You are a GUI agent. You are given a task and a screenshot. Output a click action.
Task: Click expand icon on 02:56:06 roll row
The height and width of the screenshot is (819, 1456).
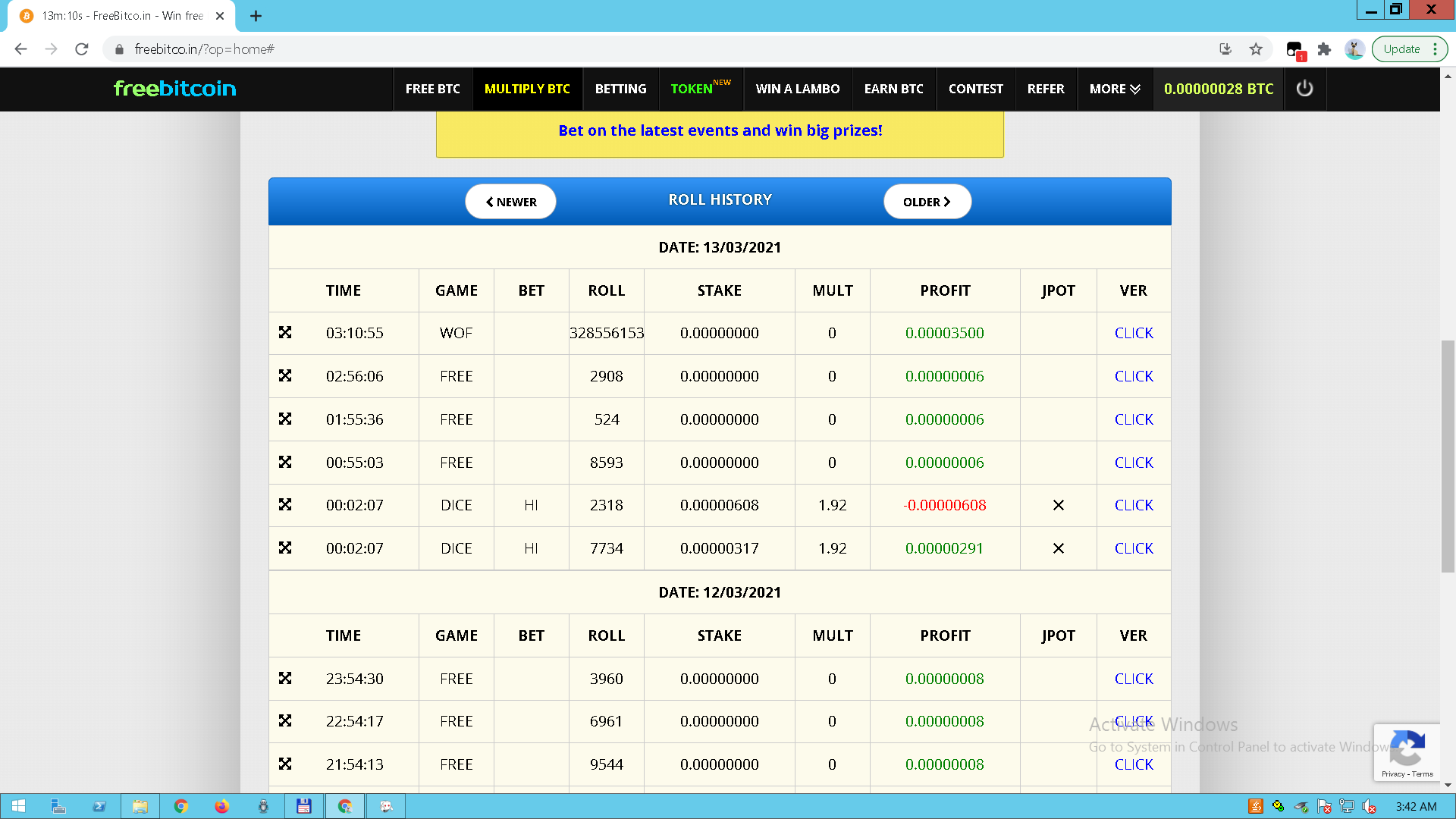coord(285,376)
